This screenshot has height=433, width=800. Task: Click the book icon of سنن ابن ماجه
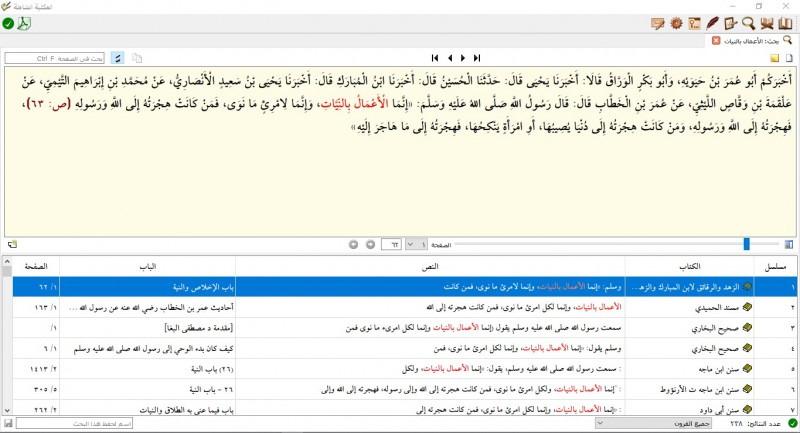tap(747, 369)
